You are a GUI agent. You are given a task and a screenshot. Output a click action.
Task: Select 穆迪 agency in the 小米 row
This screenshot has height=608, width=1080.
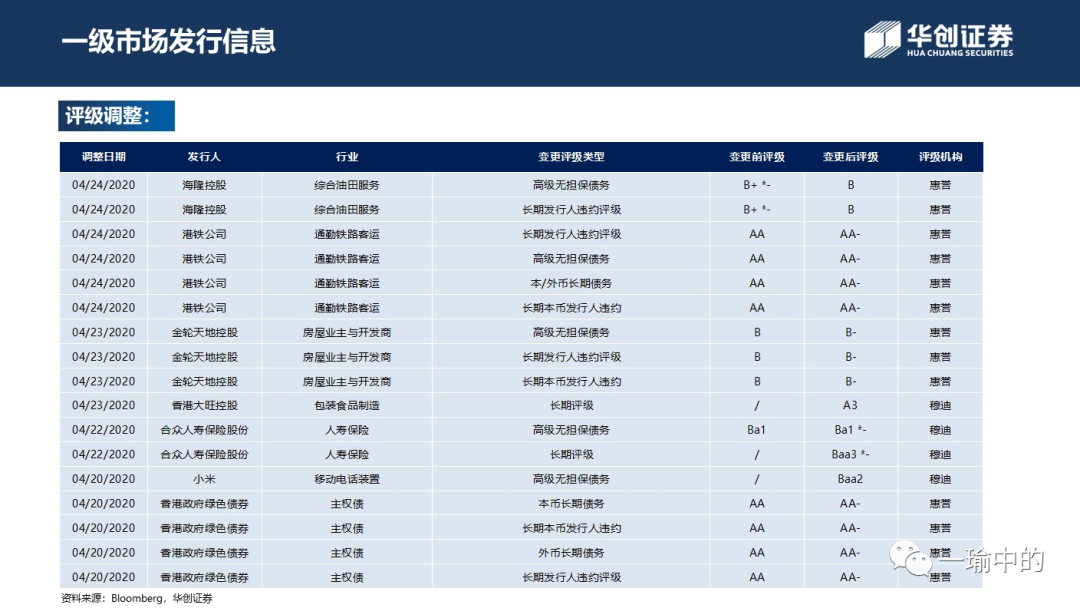pyautogui.click(x=940, y=479)
